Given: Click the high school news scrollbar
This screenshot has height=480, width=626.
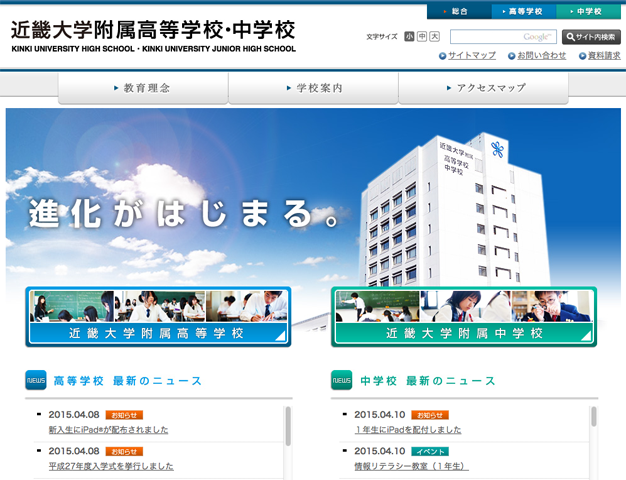Looking at the screenshot, I should (288, 426).
